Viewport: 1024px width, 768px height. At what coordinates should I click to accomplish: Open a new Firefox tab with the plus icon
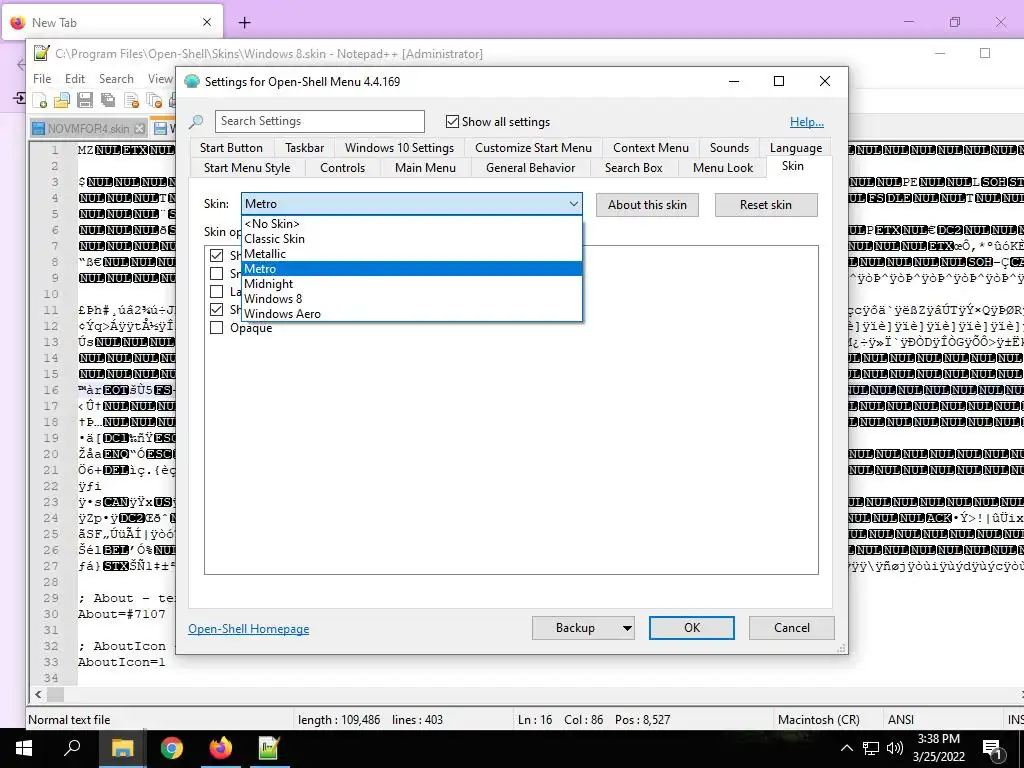[244, 23]
